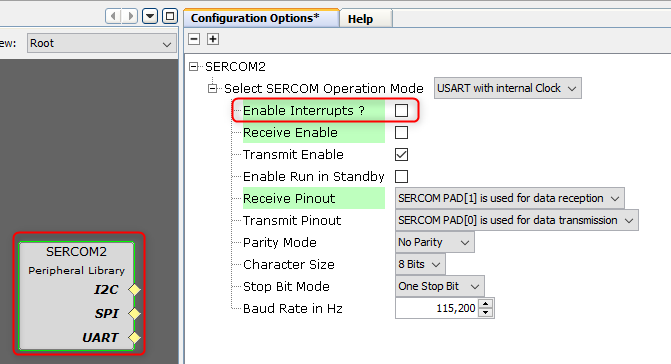
Task: Click the scroll-right arrow in panel header
Action: pos(130,16)
